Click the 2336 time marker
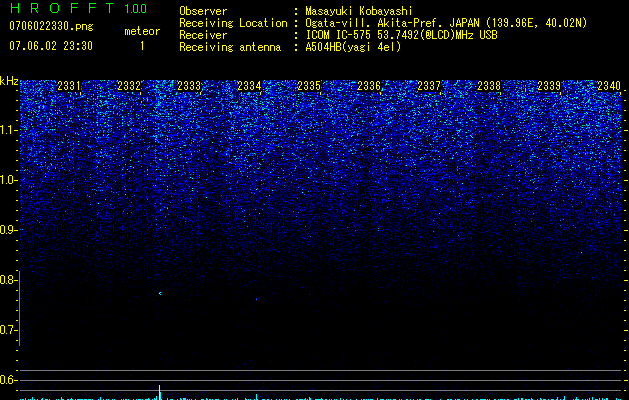Screen dimensions: 629x400 369,86
